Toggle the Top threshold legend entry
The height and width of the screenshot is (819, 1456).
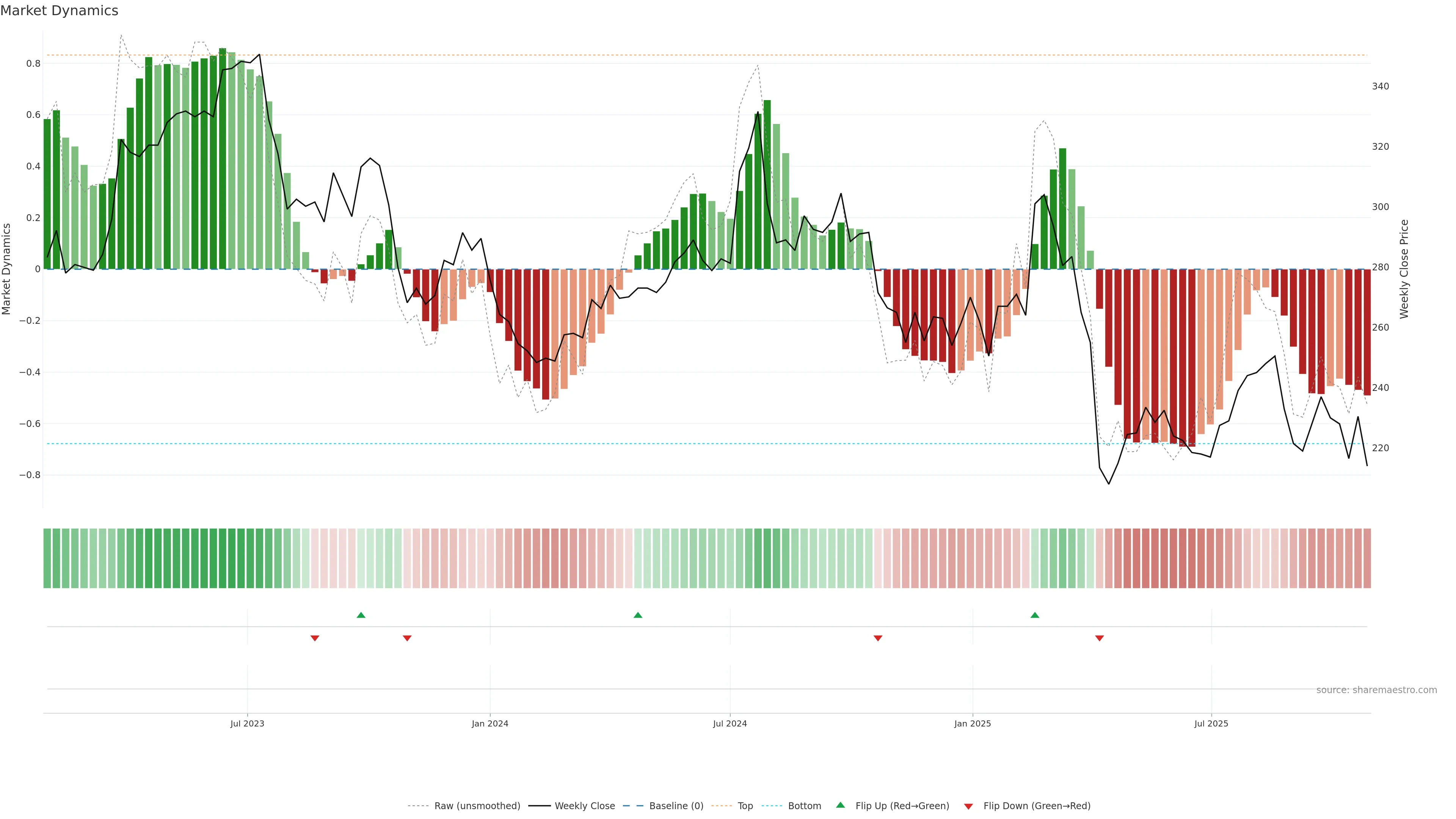745,806
